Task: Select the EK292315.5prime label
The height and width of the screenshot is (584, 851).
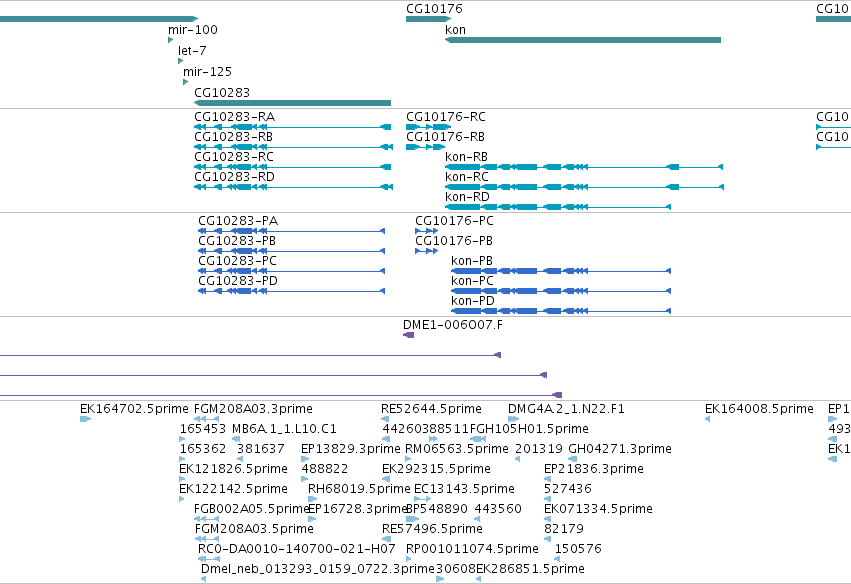Action: pyautogui.click(x=436, y=469)
